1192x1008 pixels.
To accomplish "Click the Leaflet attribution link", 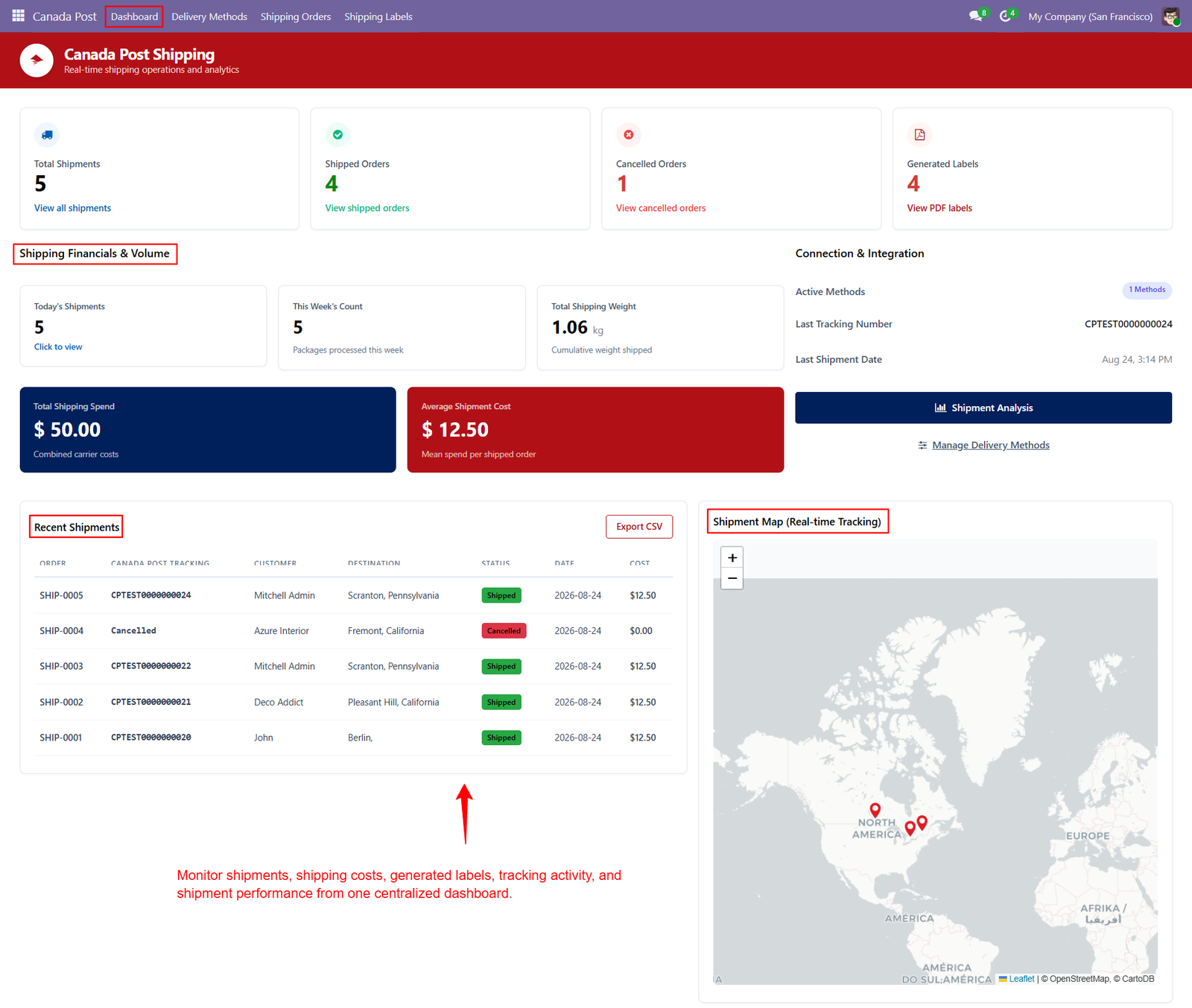I will click(x=1021, y=979).
